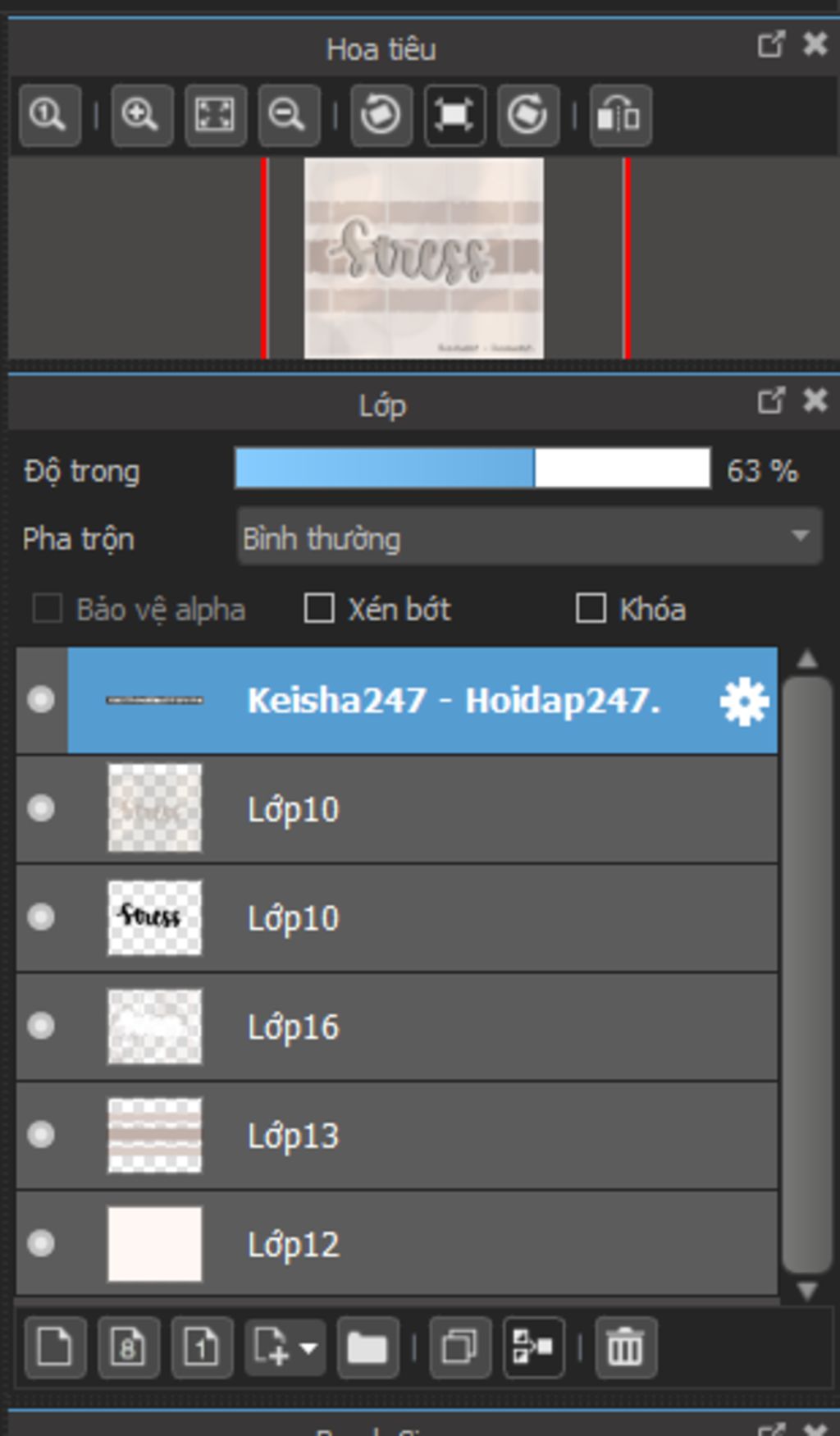
Task: Click the fit to window icon
Action: [x=215, y=116]
